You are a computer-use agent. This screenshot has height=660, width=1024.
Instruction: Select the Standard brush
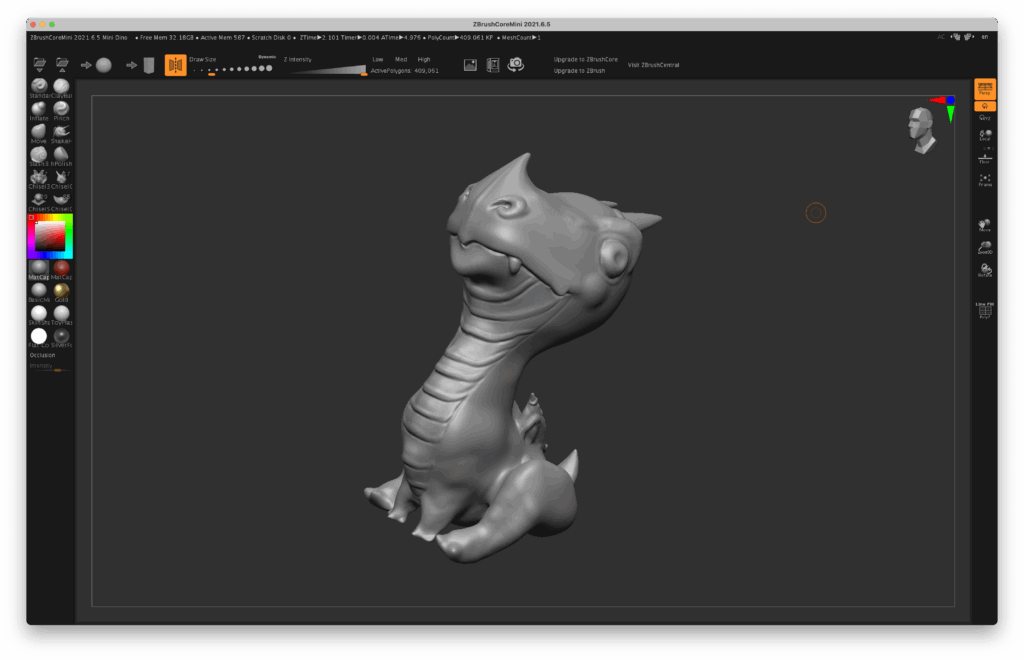[x=39, y=87]
